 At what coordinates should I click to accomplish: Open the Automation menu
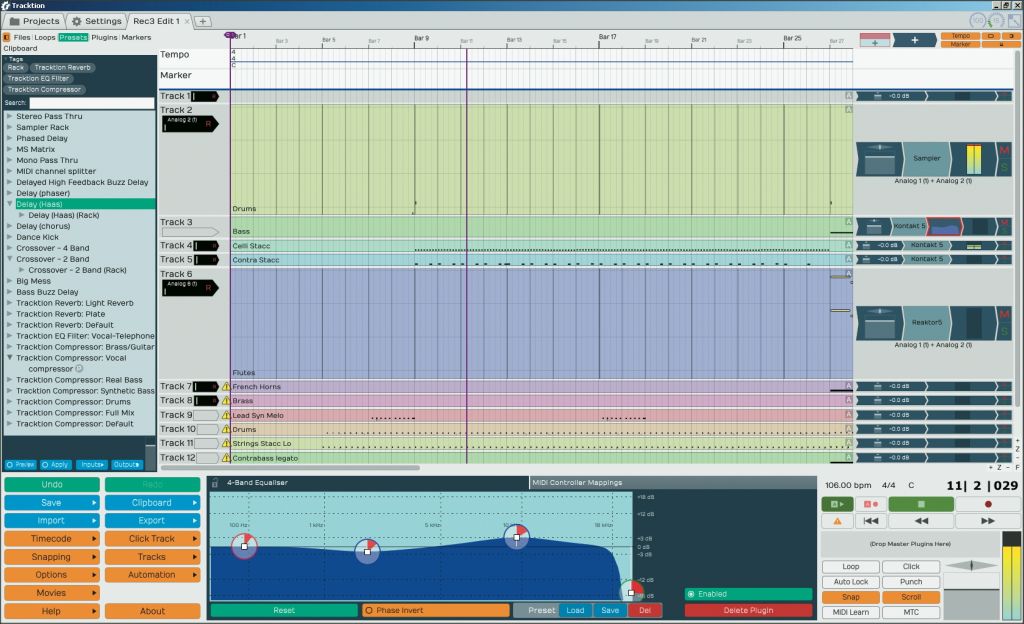(x=152, y=574)
